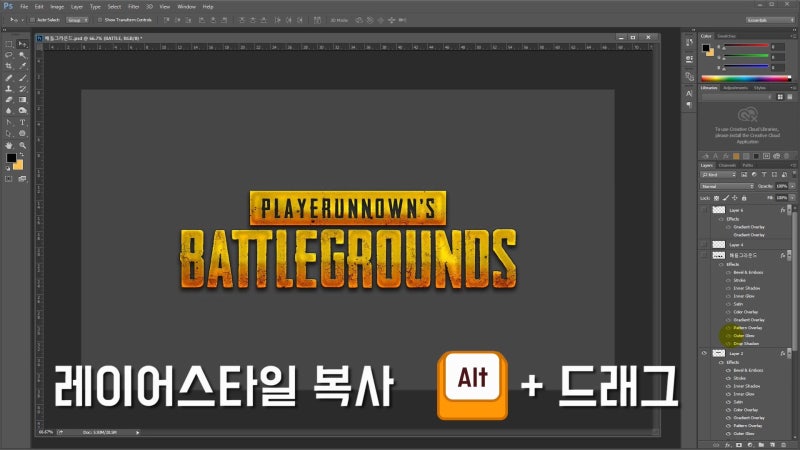
Task: Select the Rectangular Marquee tool
Action: pos(9,44)
